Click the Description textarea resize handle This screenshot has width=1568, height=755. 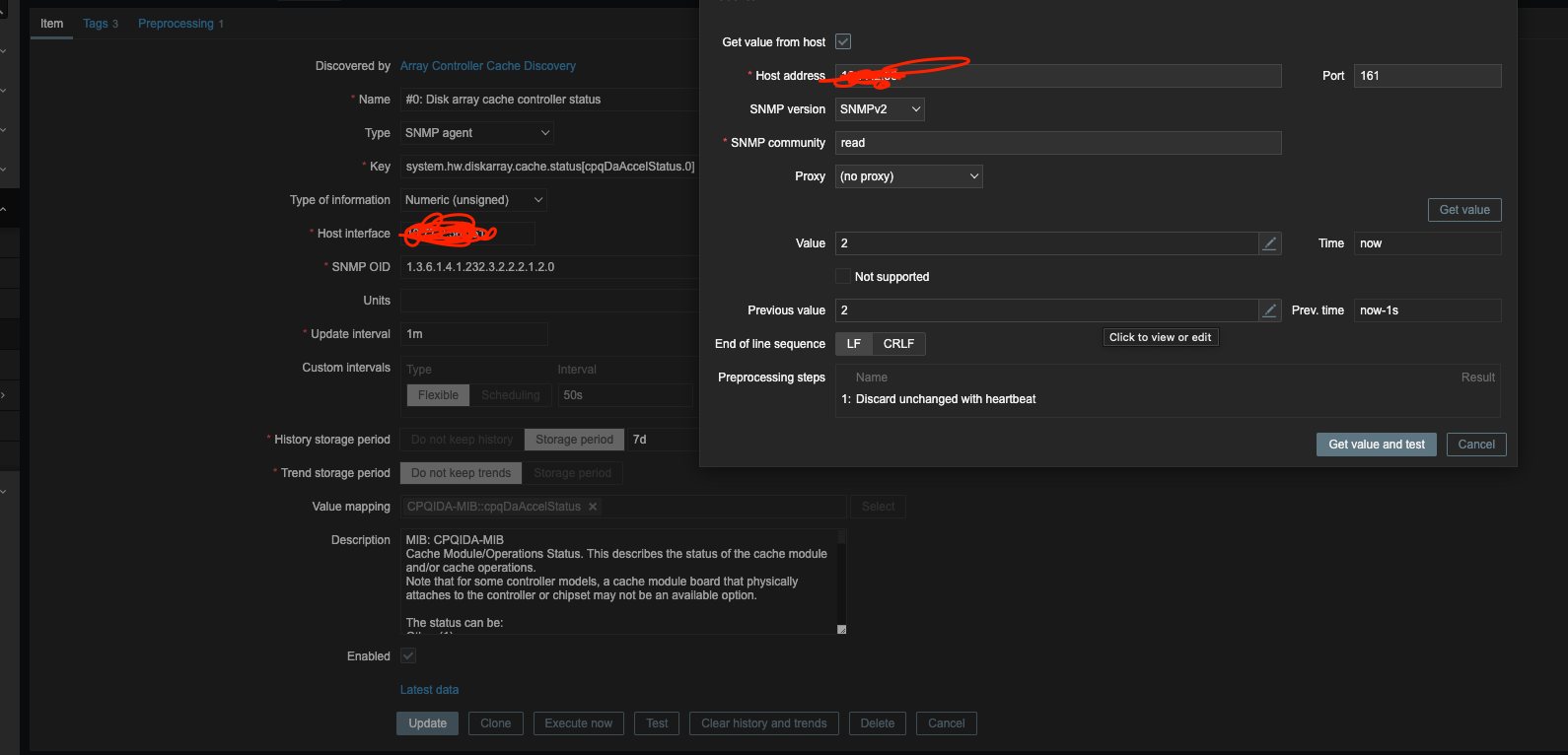(841, 629)
